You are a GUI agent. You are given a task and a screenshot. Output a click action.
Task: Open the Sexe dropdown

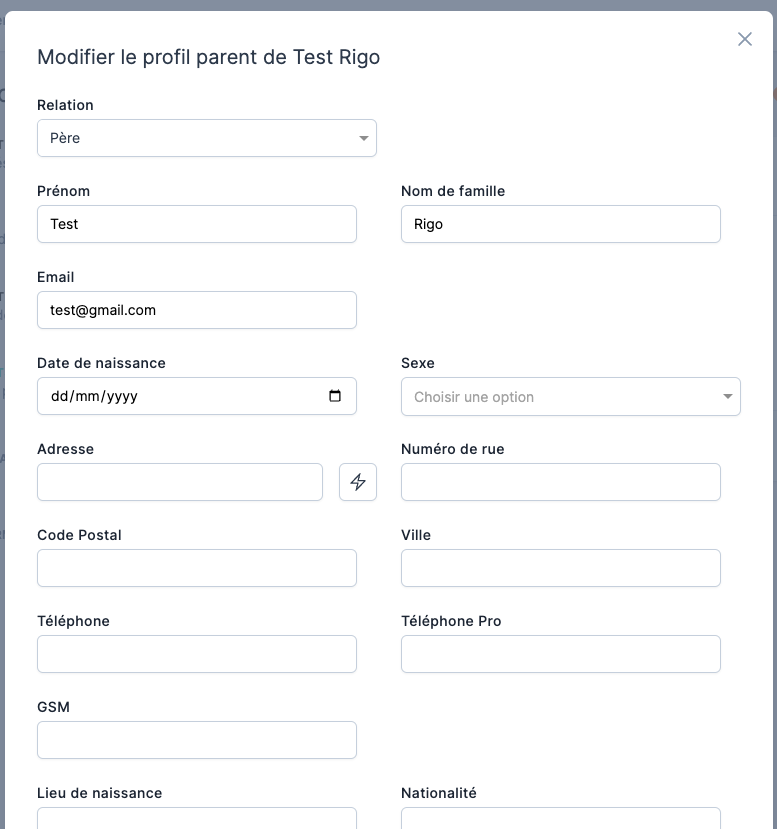point(570,397)
